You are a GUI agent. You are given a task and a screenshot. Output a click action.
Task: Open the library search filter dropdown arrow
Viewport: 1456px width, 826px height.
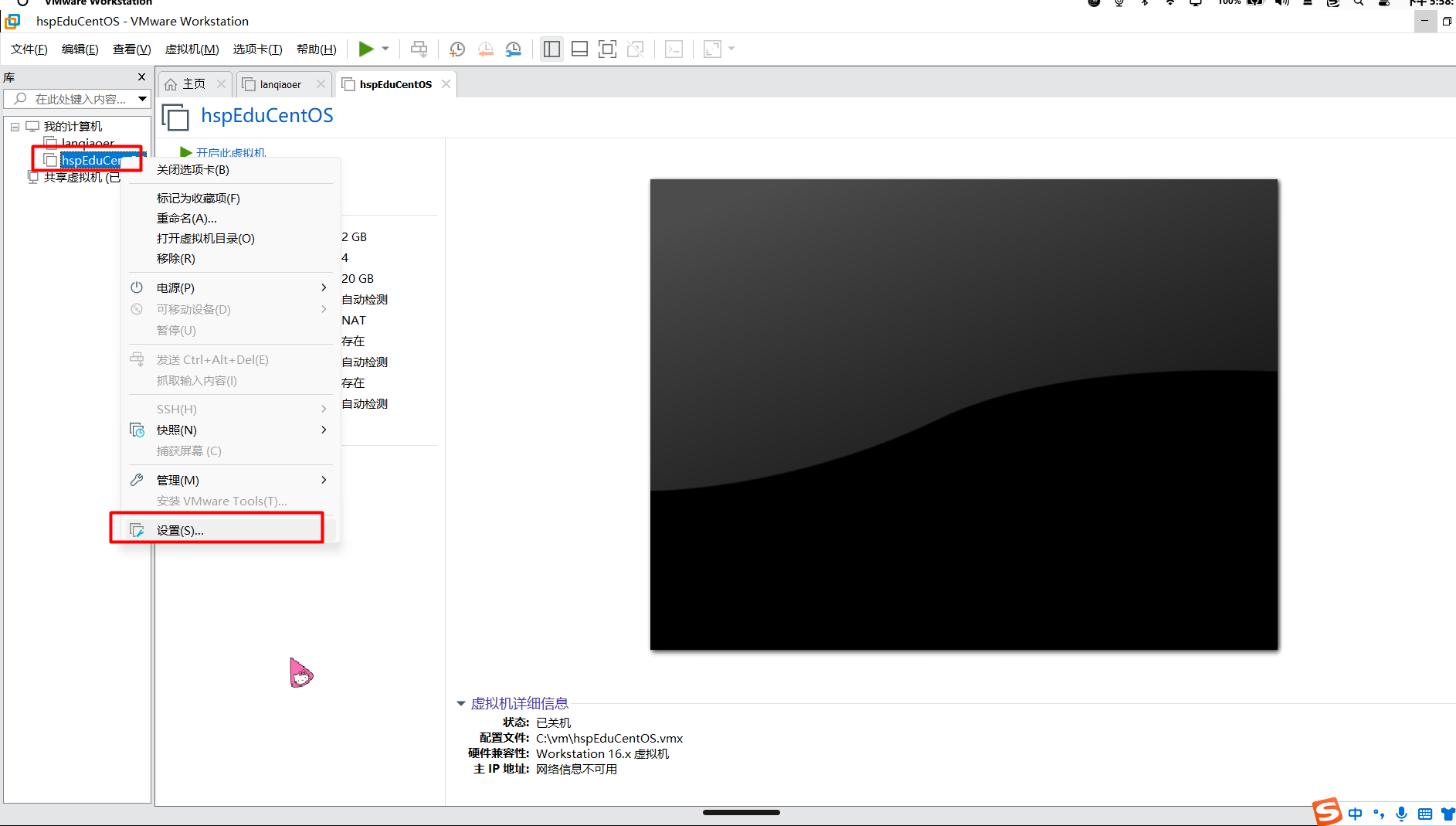(x=142, y=99)
